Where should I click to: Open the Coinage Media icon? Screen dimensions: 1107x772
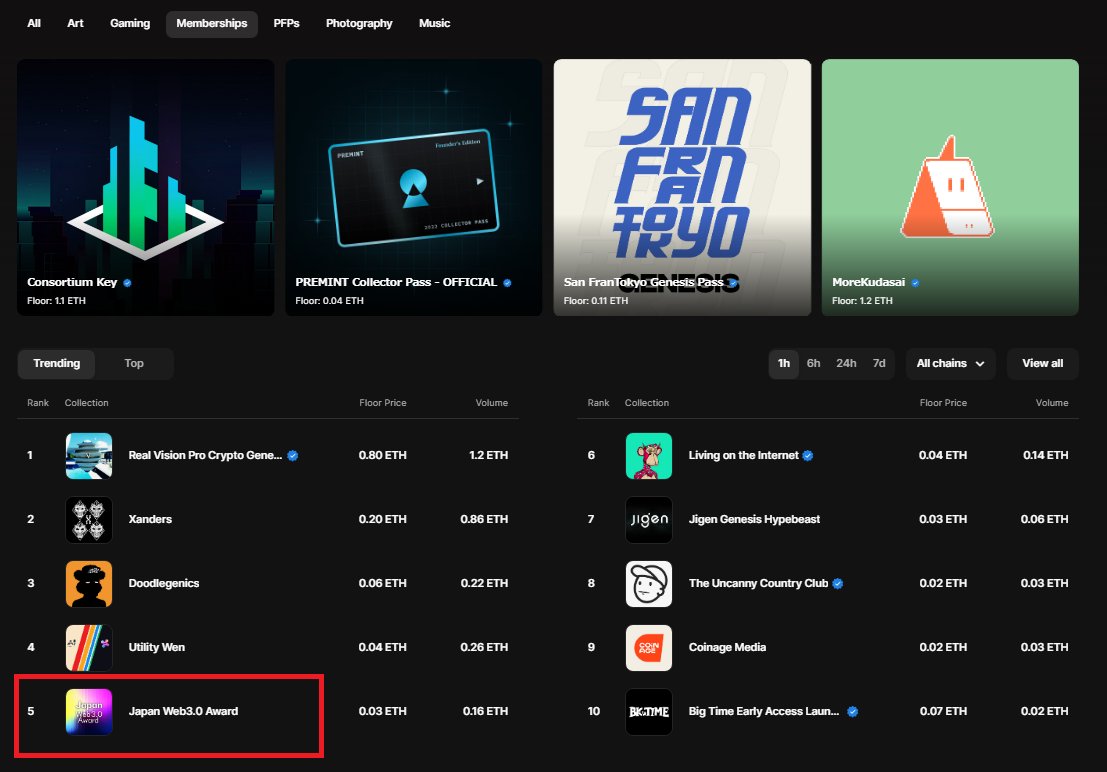point(649,648)
